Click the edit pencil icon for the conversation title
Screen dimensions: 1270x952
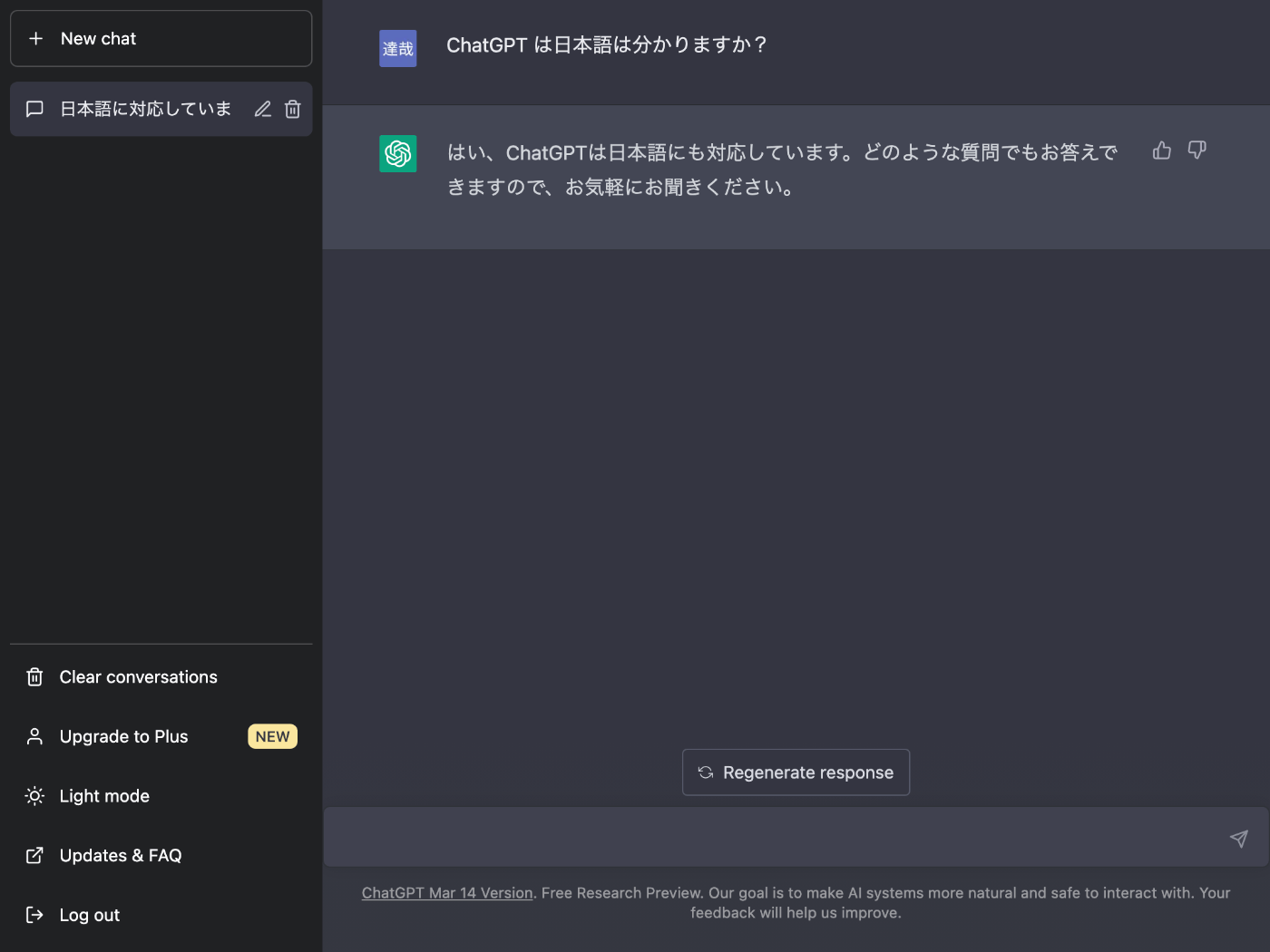[263, 109]
